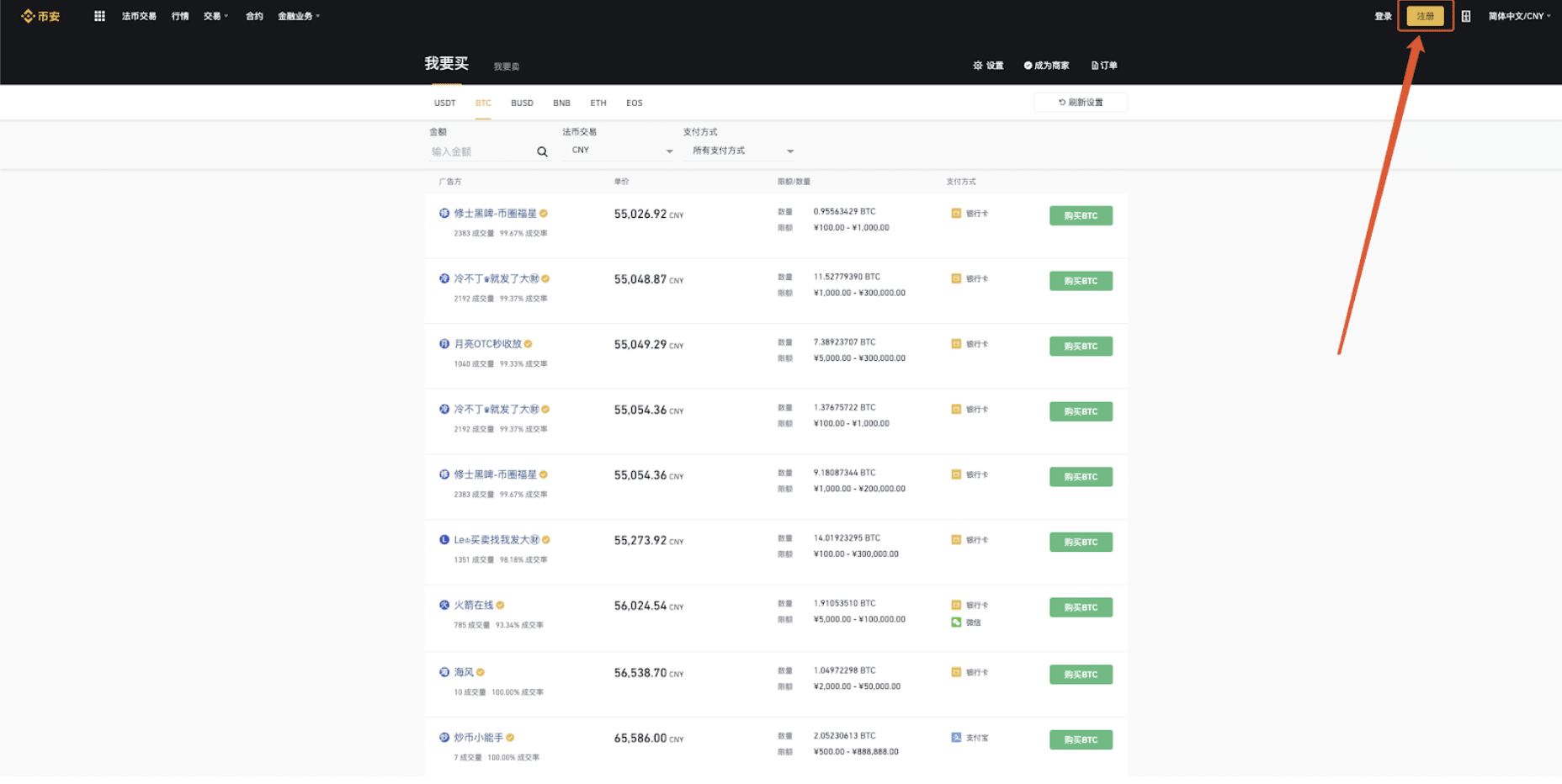Screen dimensions: 1562x784
Task: Click avatar of Le买卖找我发大财
Action: pyautogui.click(x=444, y=540)
